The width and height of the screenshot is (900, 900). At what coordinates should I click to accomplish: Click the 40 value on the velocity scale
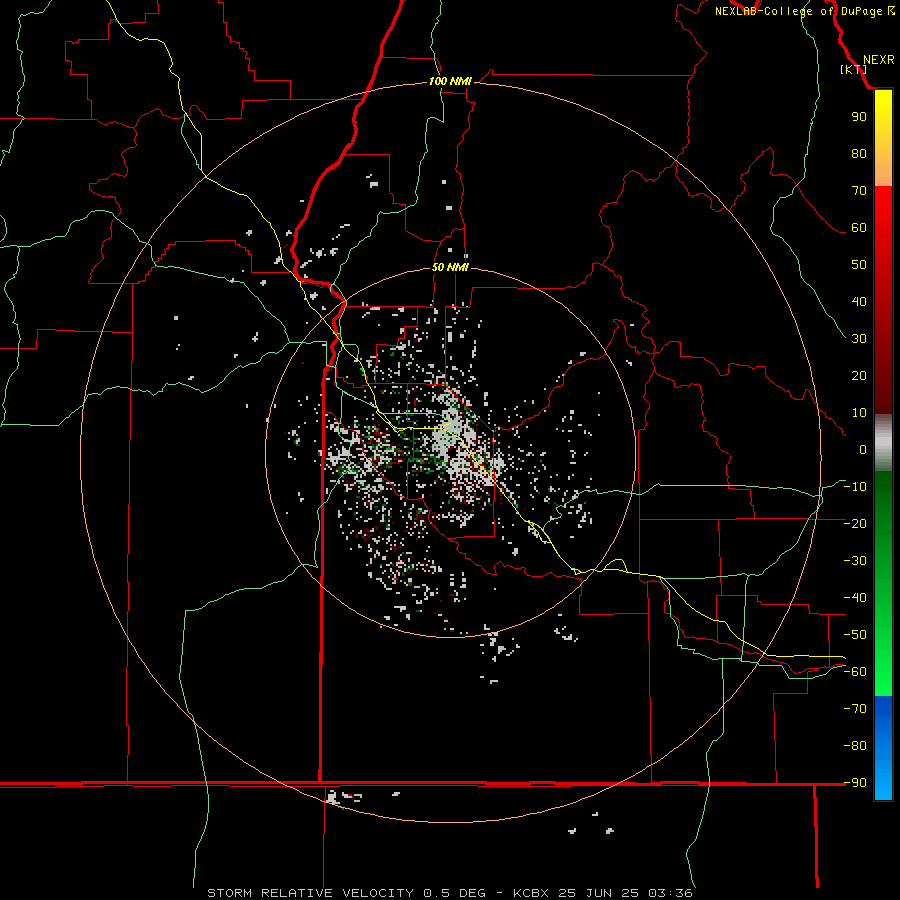[859, 301]
